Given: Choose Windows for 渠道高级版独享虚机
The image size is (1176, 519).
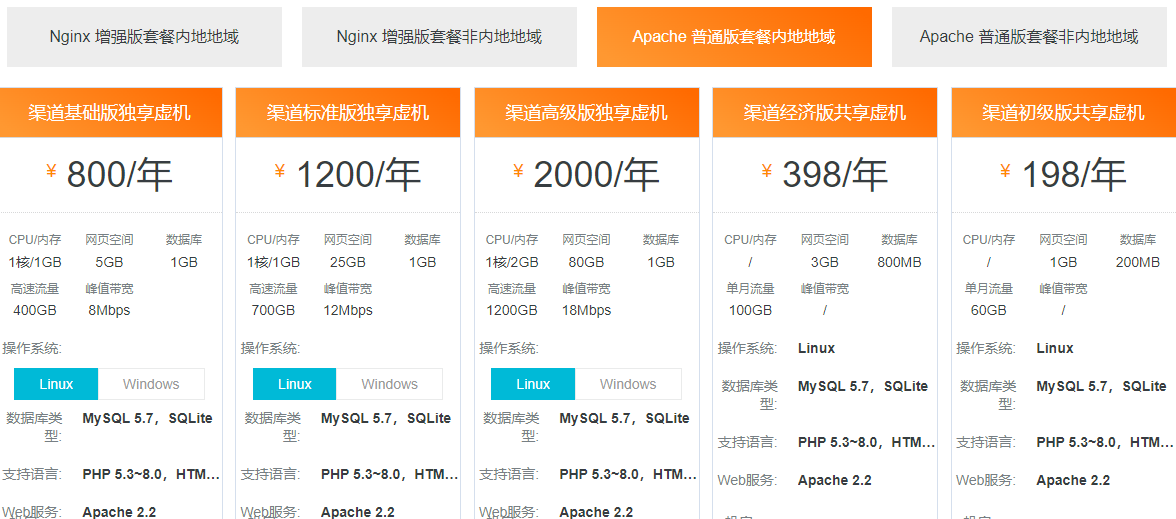Looking at the screenshot, I should tap(628, 384).
